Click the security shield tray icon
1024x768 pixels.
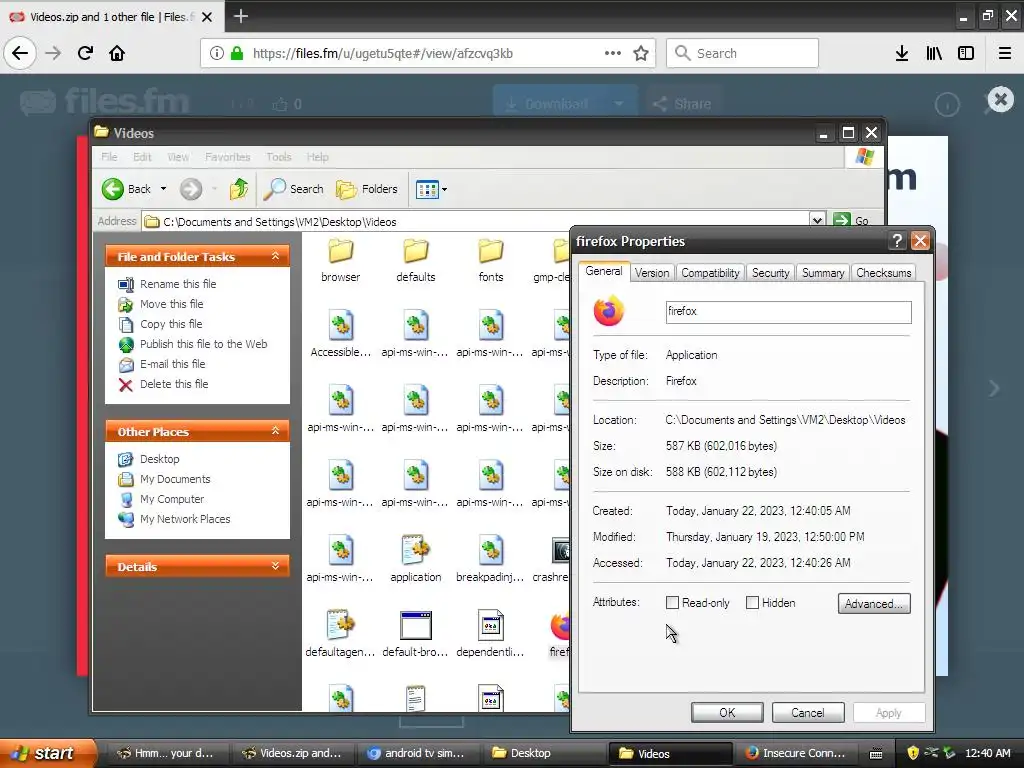(x=912, y=753)
